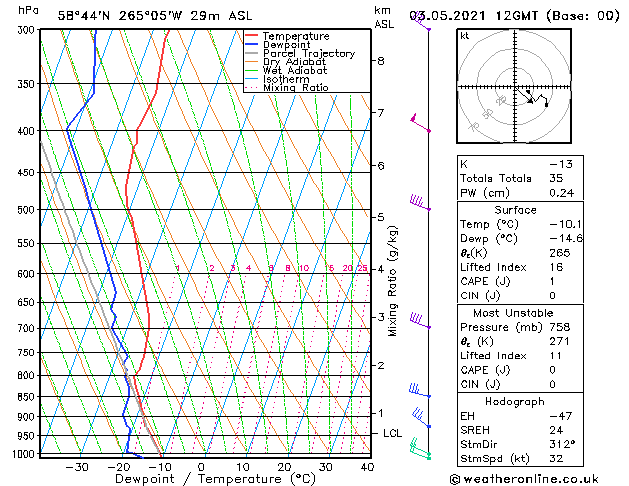This screenshot has width=629, height=486.
Task: Click the red Temperature legend line swatch
Action: point(251,36)
